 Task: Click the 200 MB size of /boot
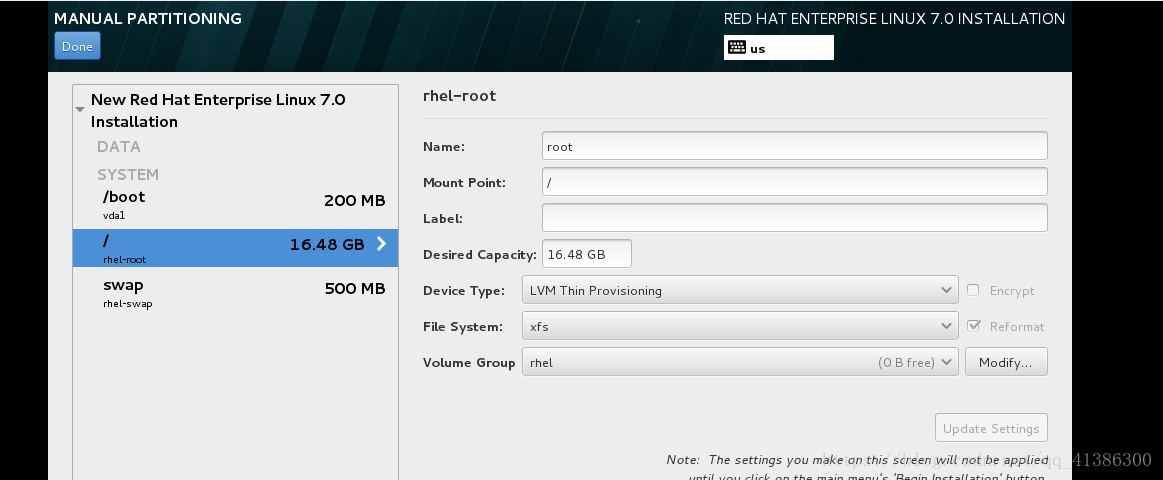pyautogui.click(x=355, y=201)
